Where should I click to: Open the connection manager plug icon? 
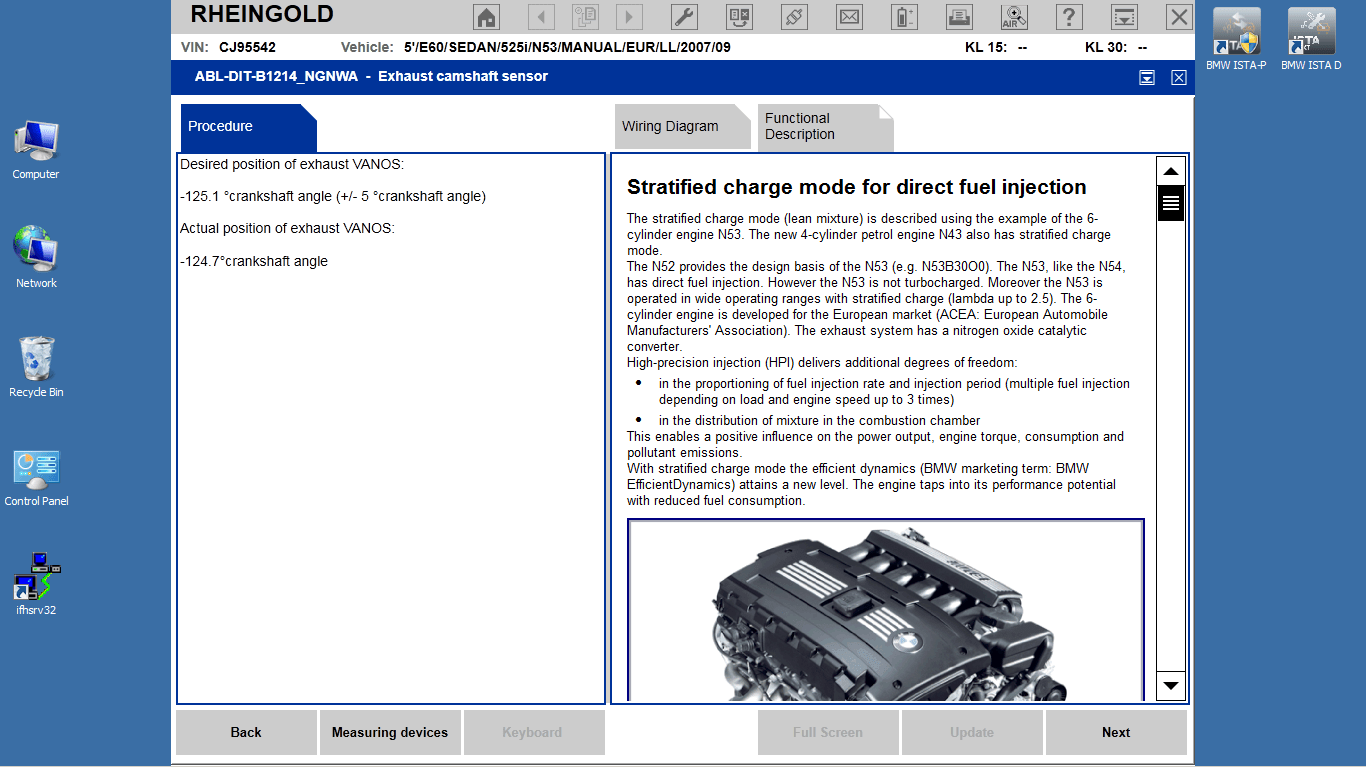794,16
